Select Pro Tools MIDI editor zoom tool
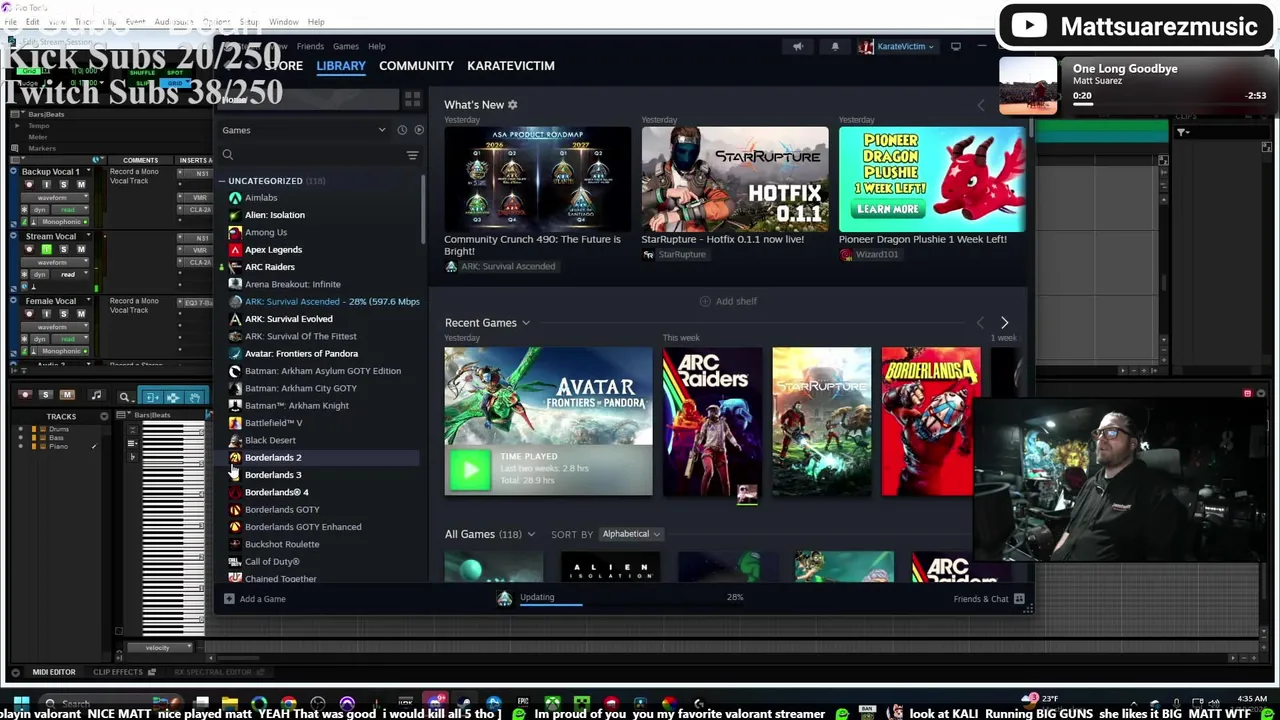This screenshot has width=1280, height=720. [124, 397]
